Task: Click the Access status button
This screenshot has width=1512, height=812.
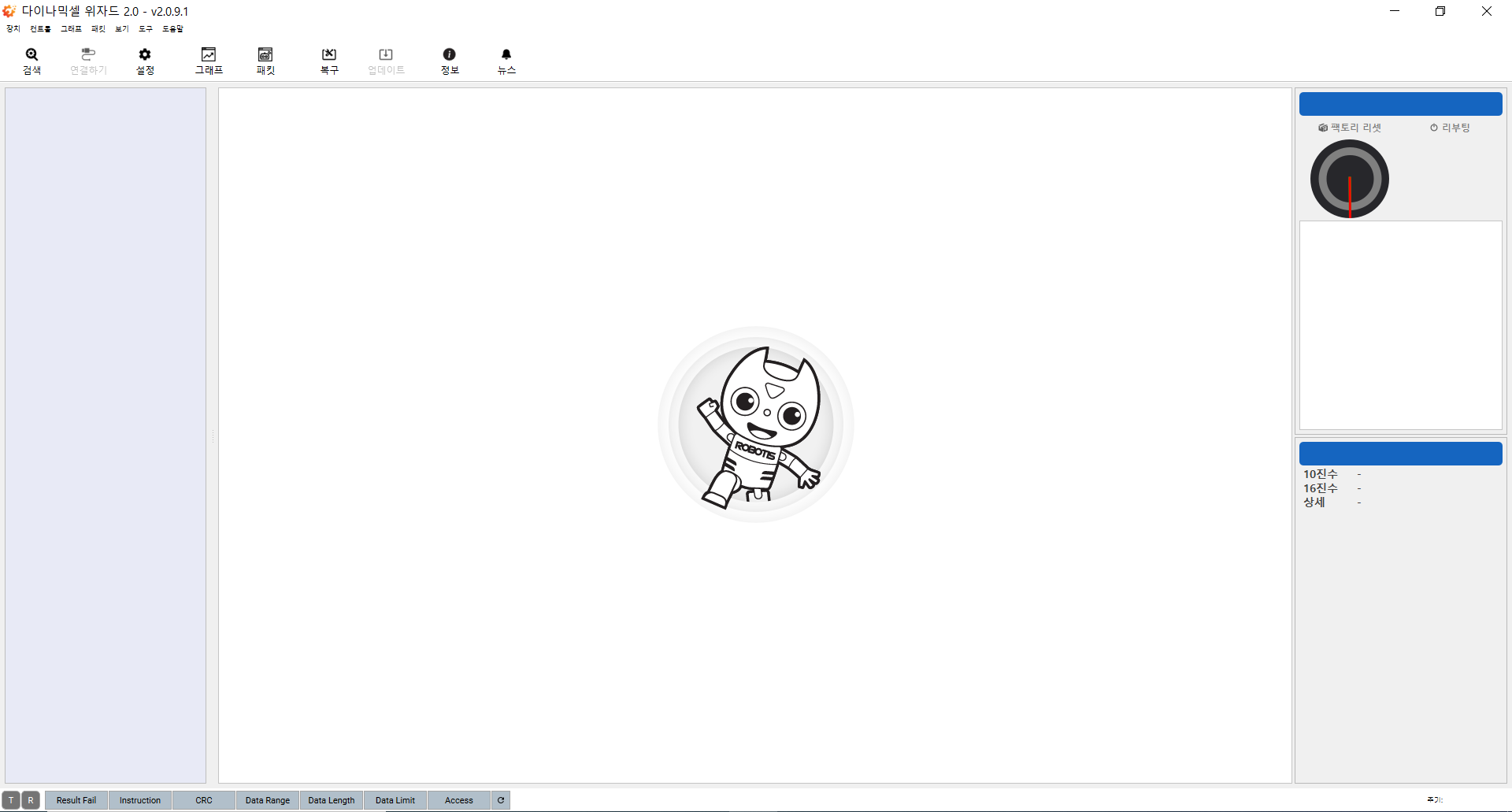Action: (x=459, y=800)
